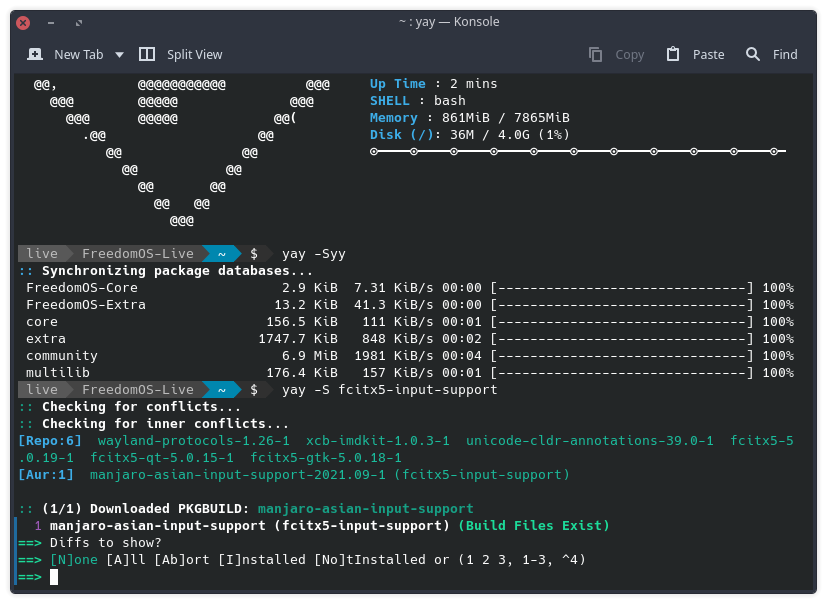Maximize the Konsole window
Screen dimensions: 827x604
coord(79,23)
